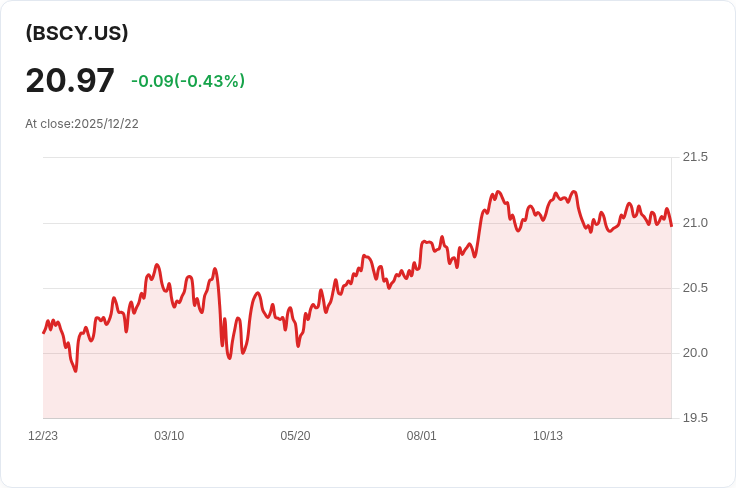Click the 10/13 date label

pos(548,436)
